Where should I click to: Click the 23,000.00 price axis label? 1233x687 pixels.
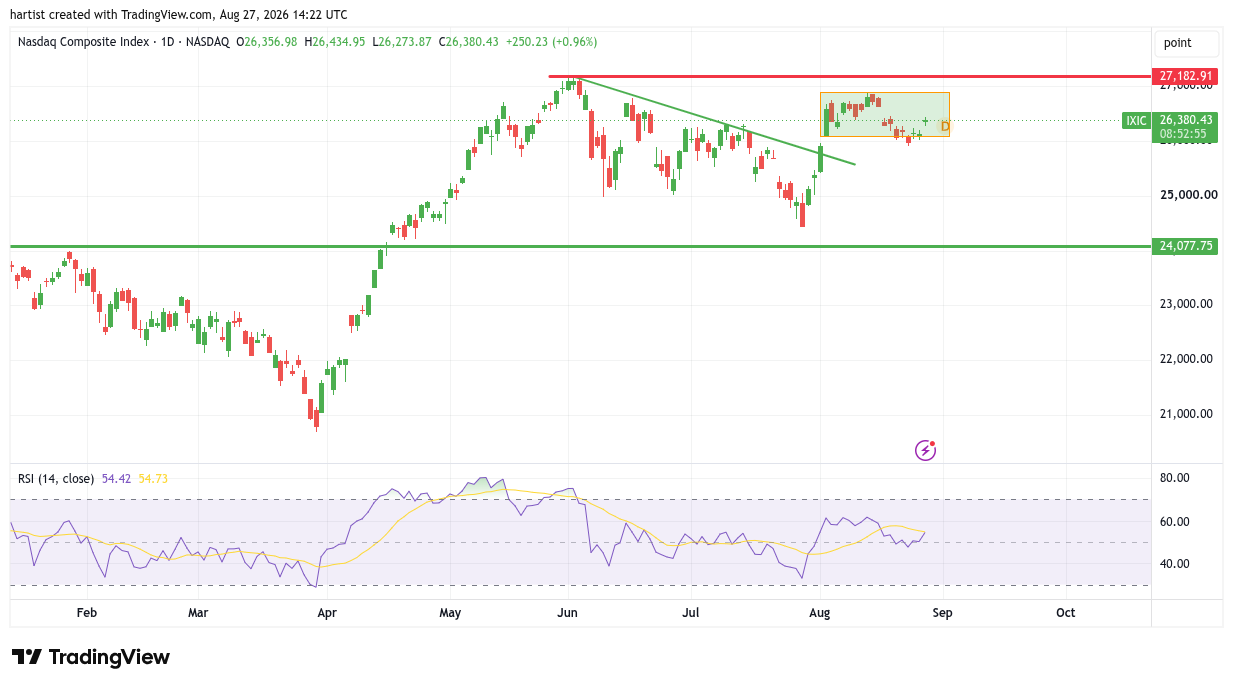pyautogui.click(x=1186, y=304)
